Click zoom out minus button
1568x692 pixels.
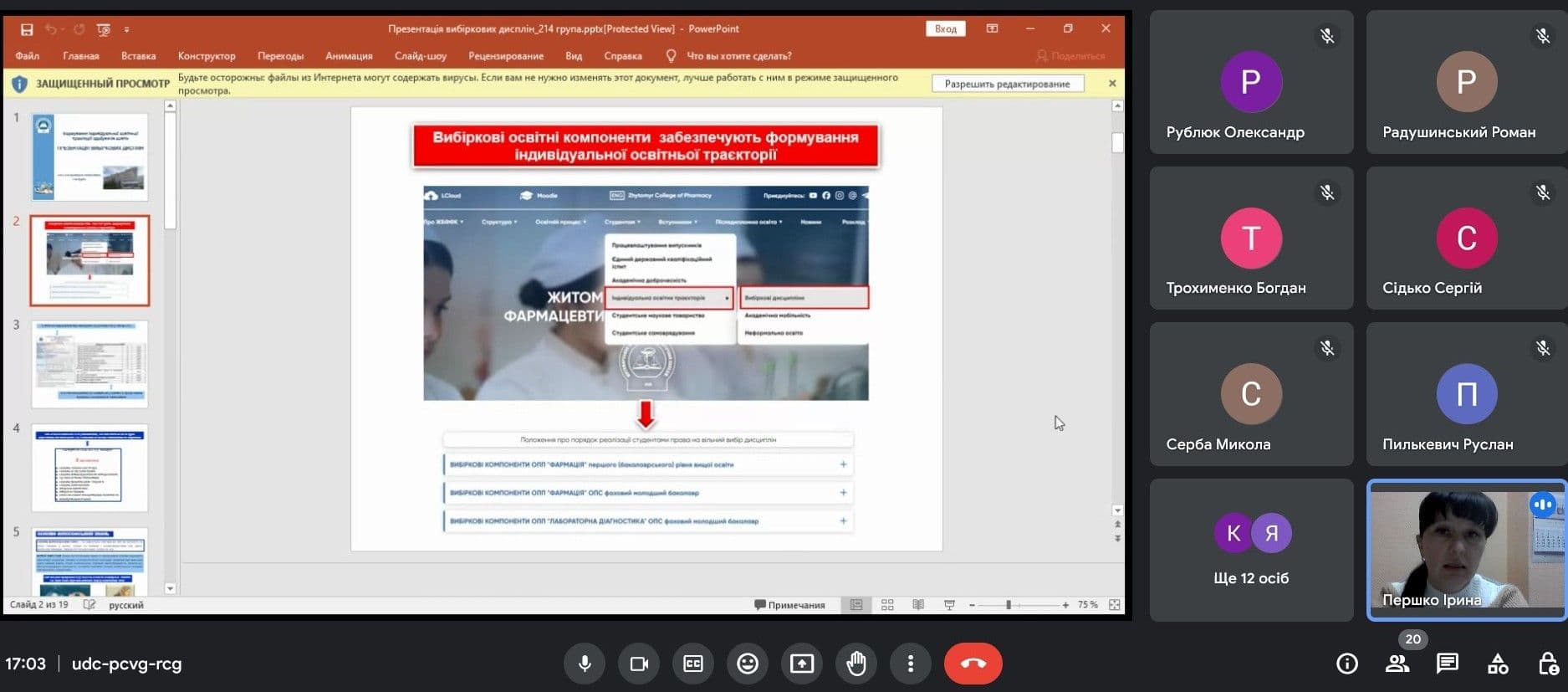(972, 605)
